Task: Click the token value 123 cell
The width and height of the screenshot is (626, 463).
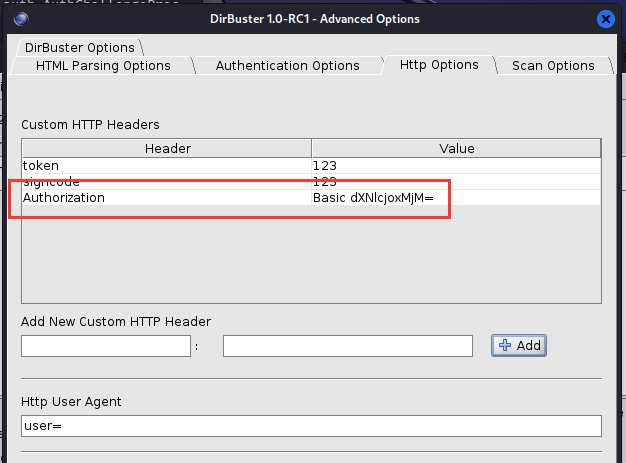Action: tap(456, 165)
